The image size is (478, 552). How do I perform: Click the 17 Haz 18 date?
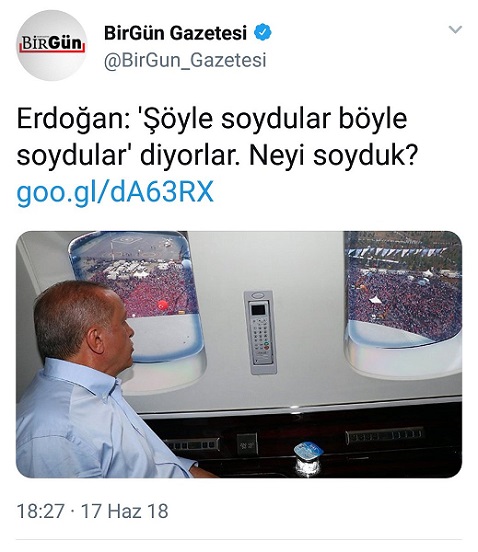click(x=125, y=511)
